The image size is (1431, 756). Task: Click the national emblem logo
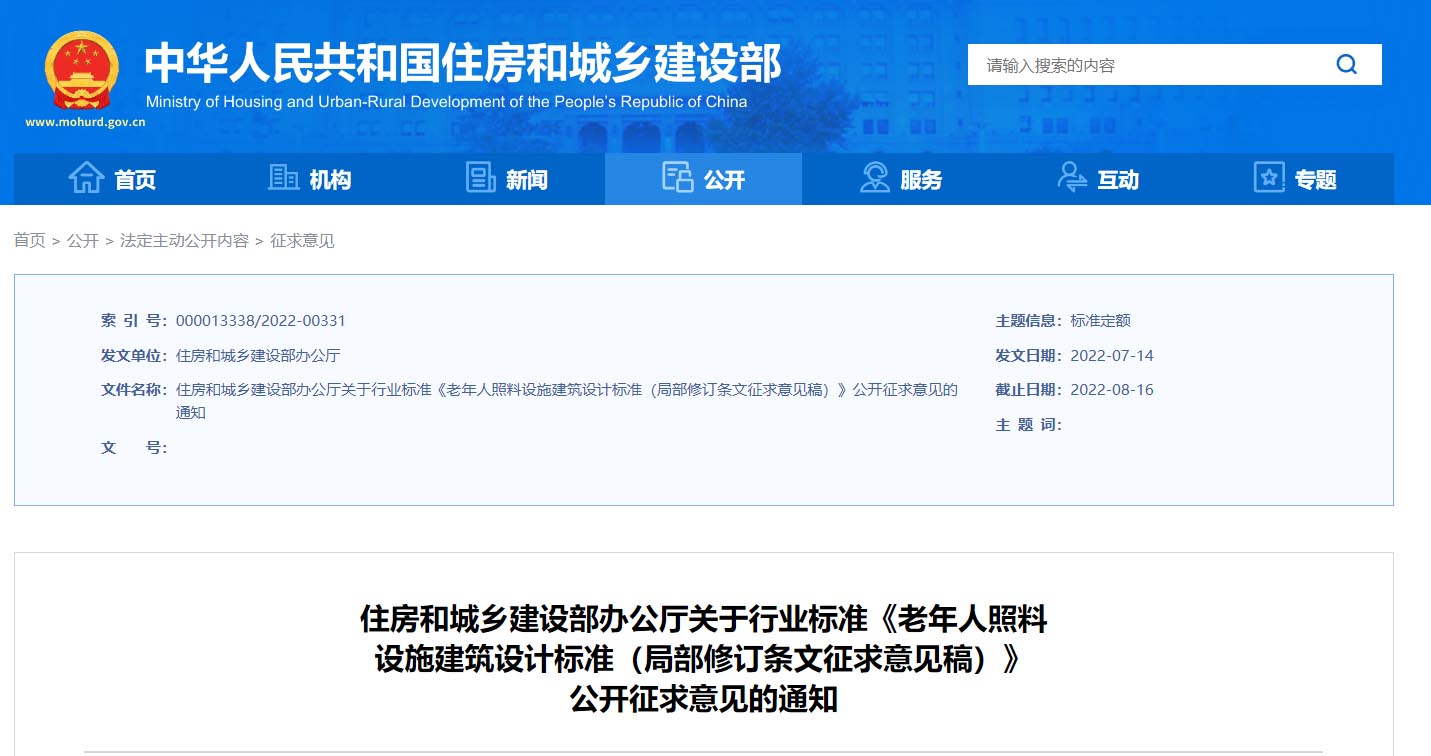tap(83, 70)
